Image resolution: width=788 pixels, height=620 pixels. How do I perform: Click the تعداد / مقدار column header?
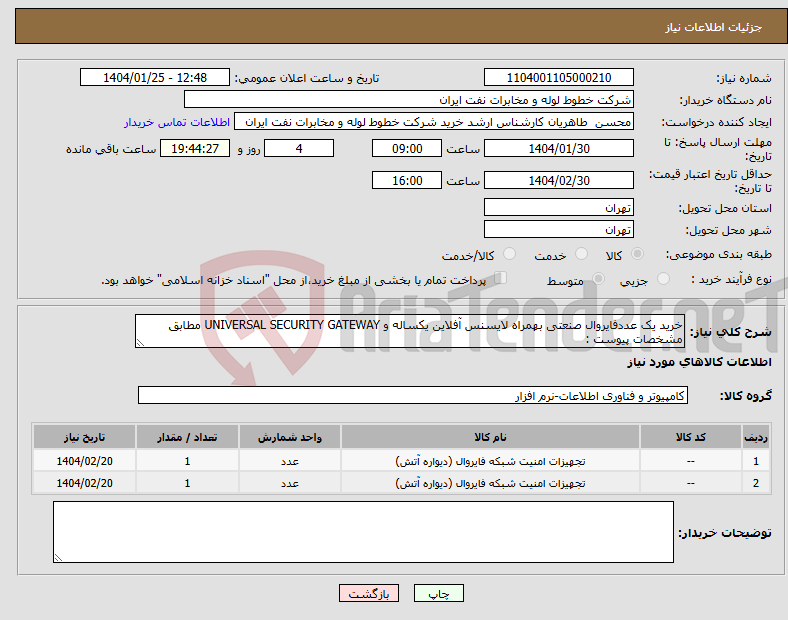187,437
